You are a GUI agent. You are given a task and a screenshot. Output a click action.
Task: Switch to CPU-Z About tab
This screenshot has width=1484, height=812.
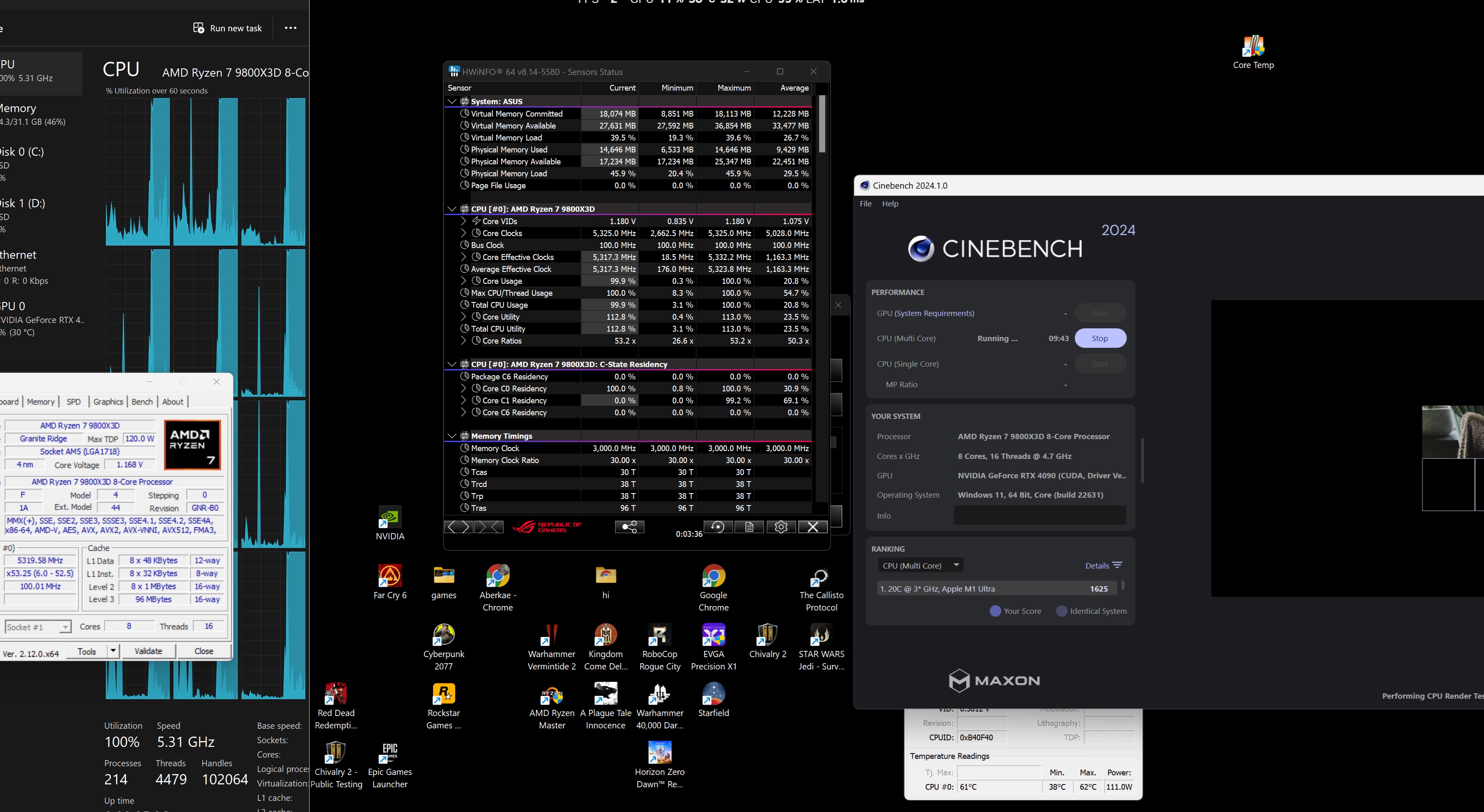tap(172, 402)
